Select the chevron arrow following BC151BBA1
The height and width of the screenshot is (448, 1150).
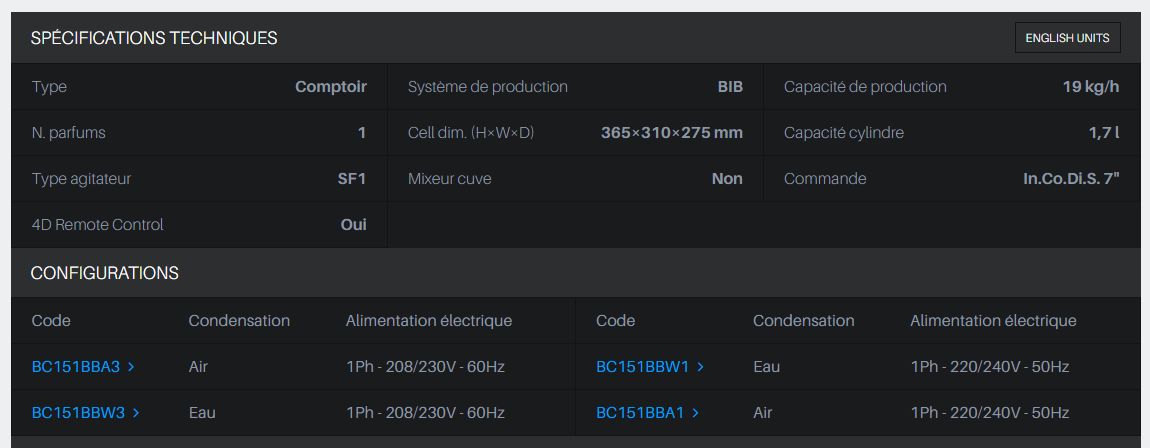pyautogui.click(x=696, y=413)
